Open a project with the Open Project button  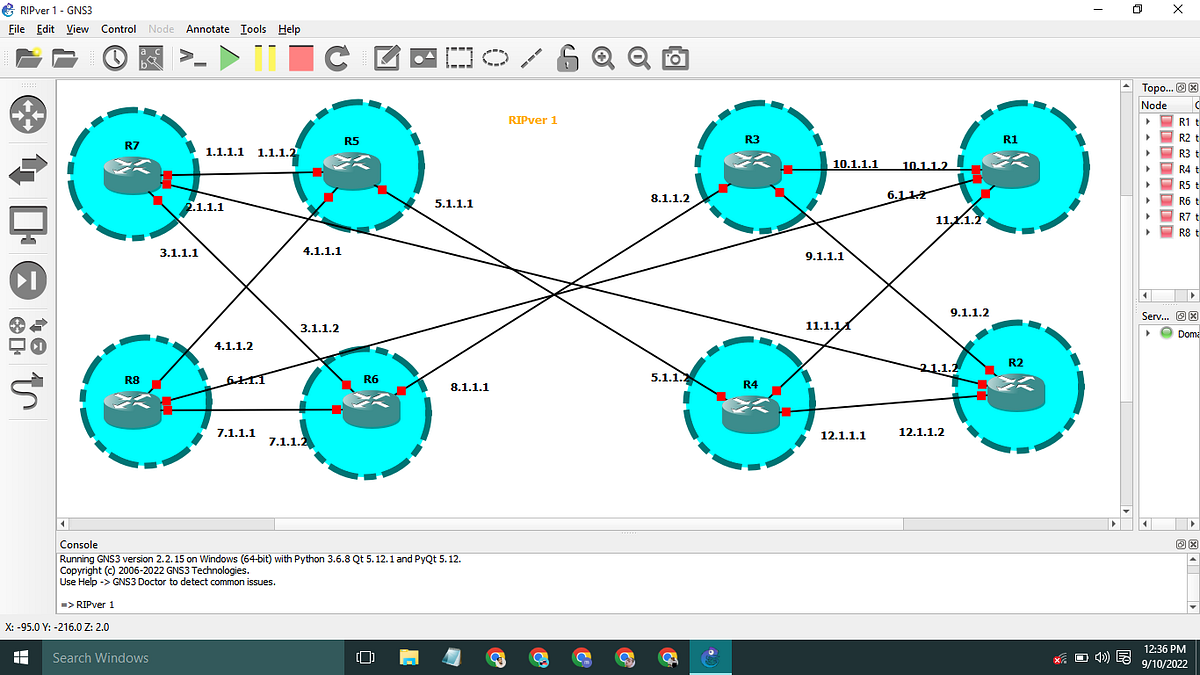tap(64, 58)
